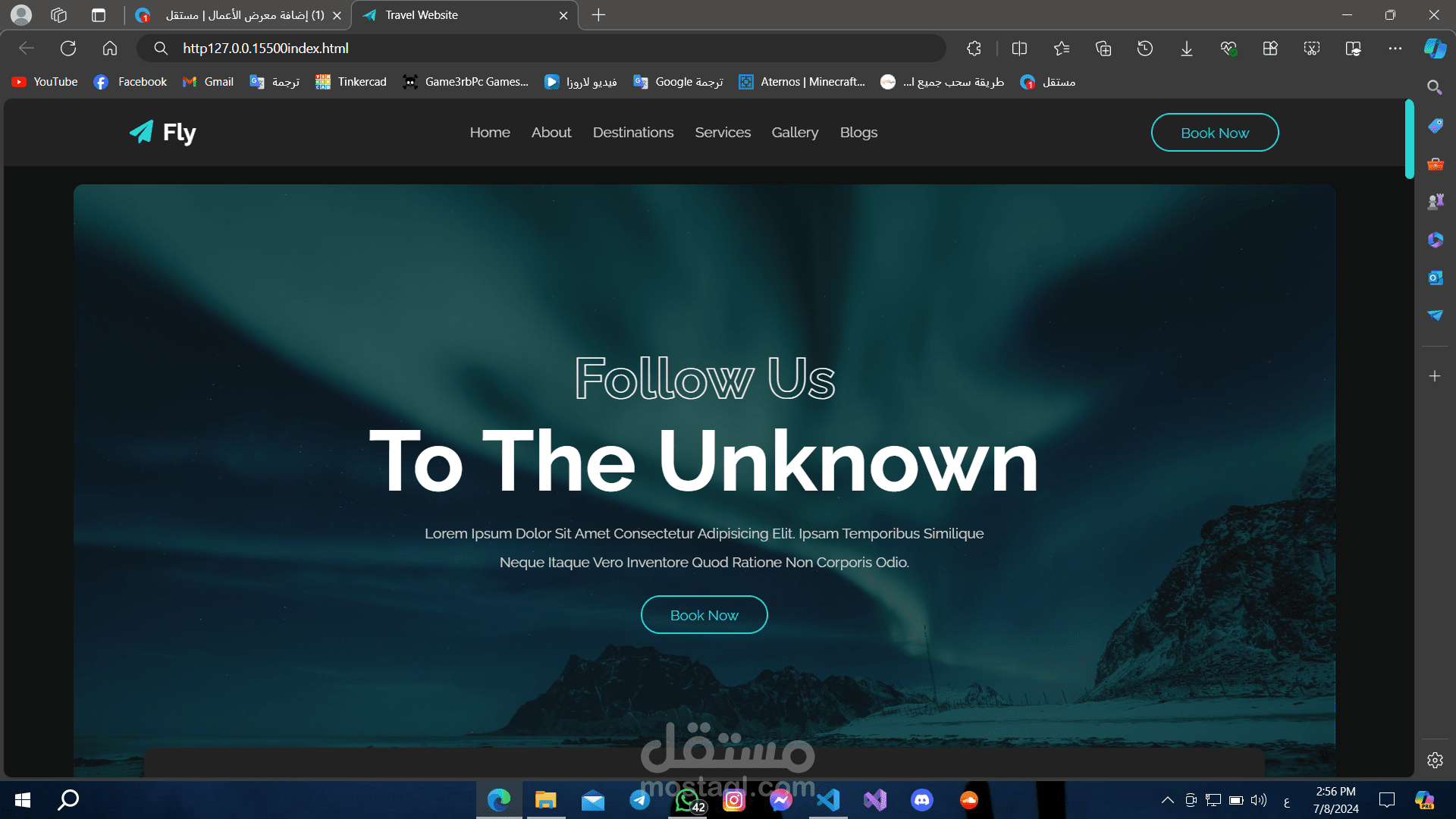Open the Tinkercad bookmark
Viewport: 1456px width, 819px height.
pos(351,82)
